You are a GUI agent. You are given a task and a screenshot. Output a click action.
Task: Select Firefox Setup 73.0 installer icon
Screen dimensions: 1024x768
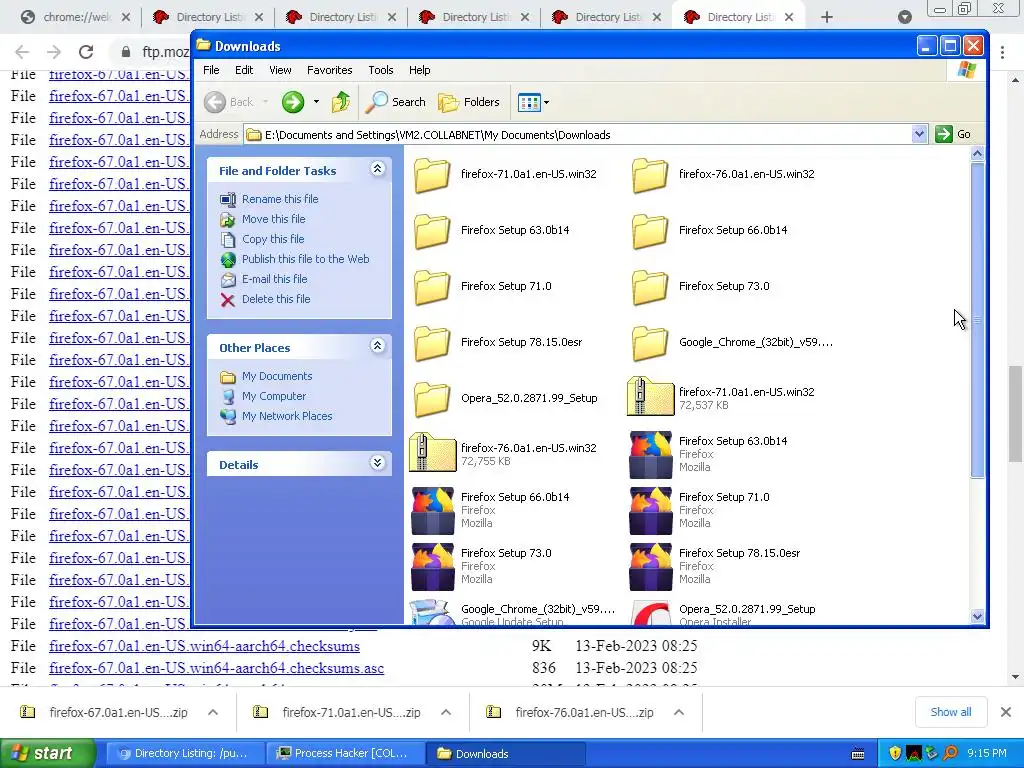coord(432,567)
